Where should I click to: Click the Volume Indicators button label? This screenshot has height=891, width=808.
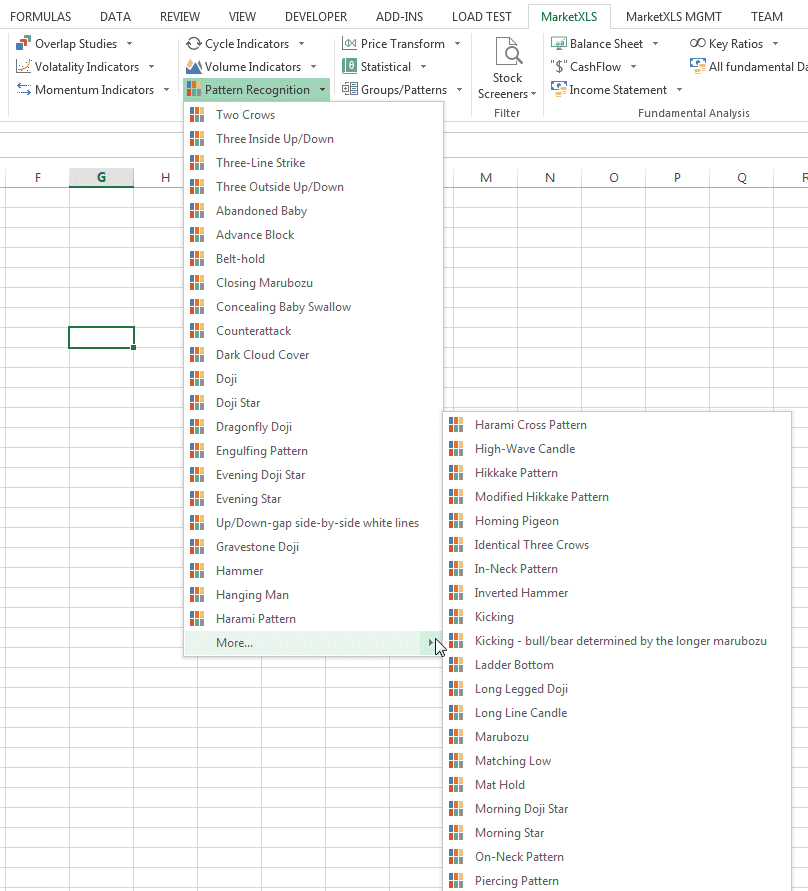pos(253,67)
